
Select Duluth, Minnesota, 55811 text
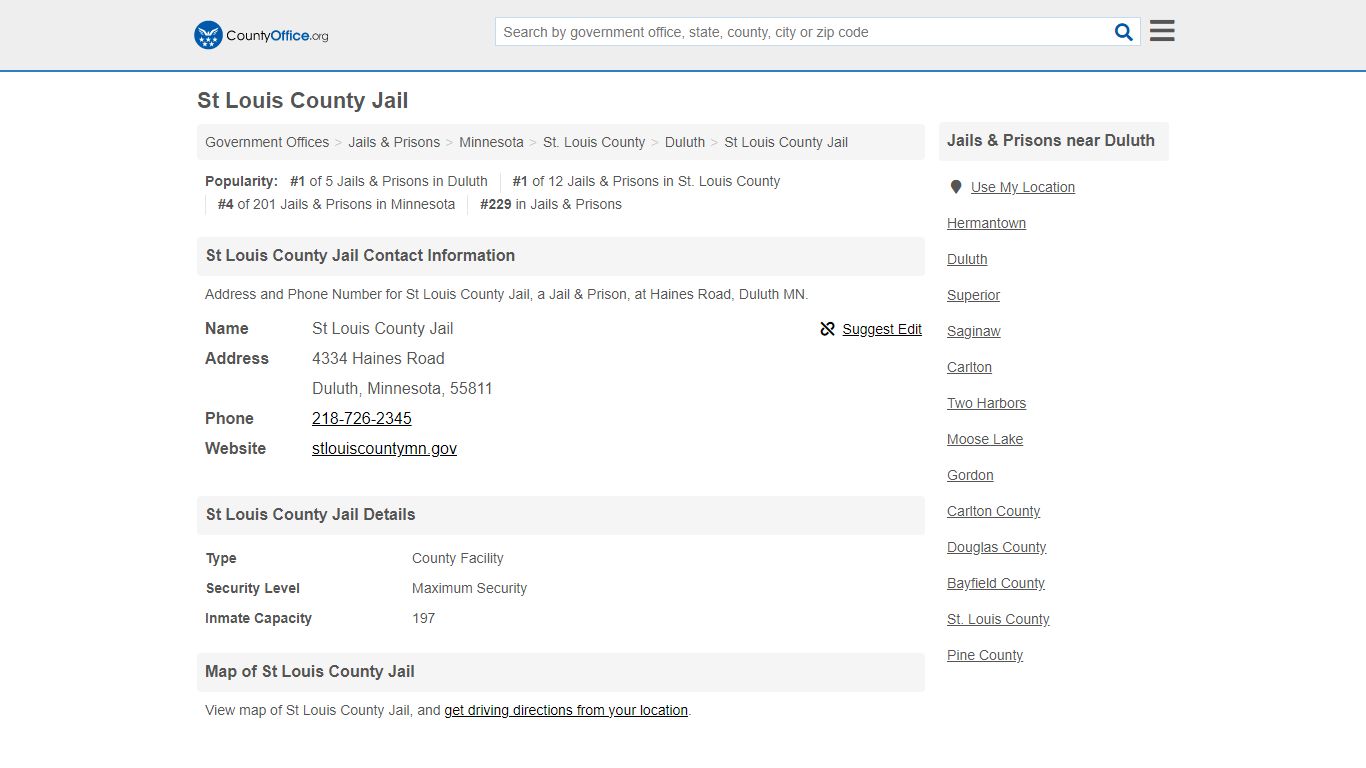coord(402,388)
